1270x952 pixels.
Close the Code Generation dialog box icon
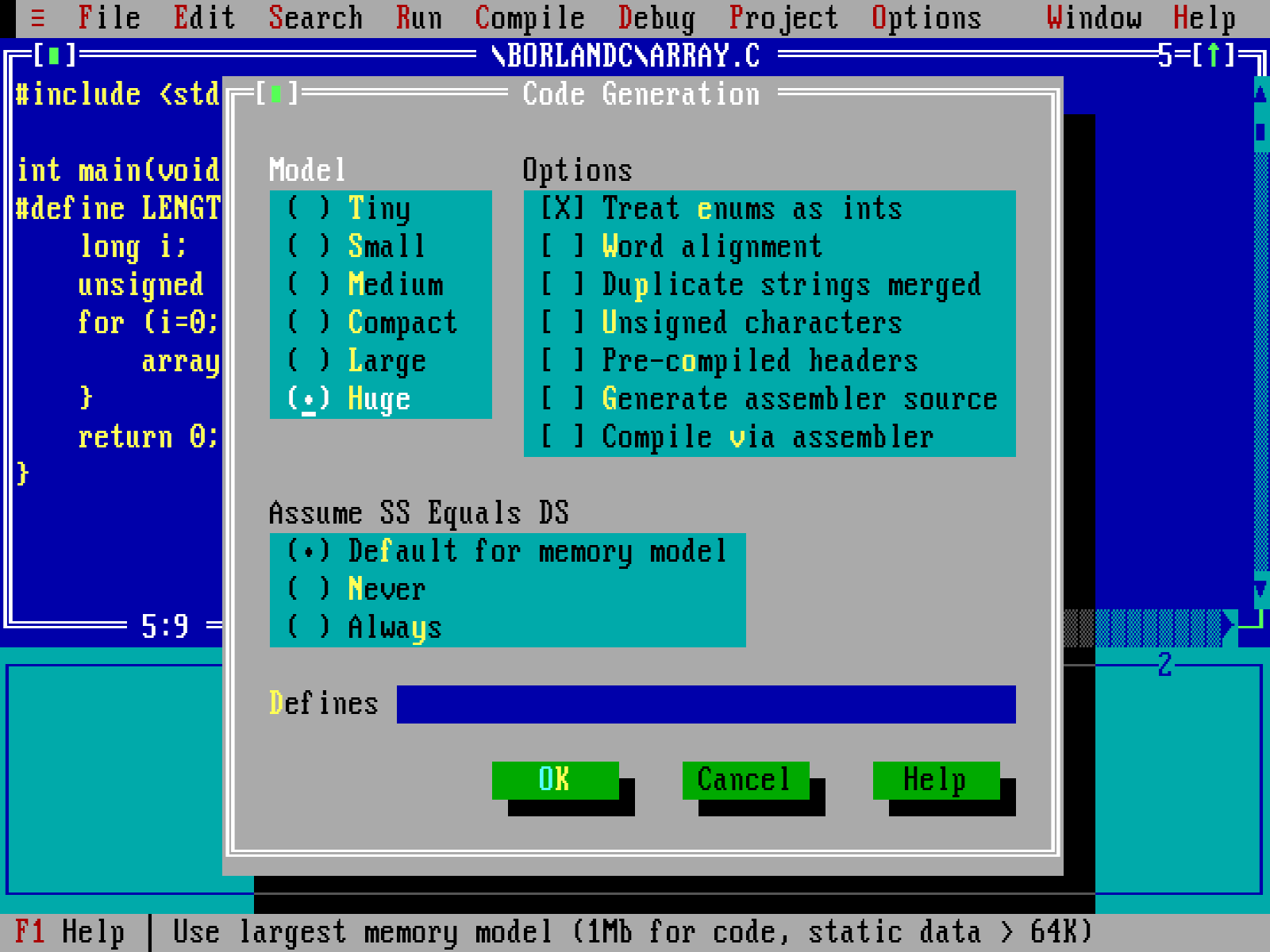(276, 94)
